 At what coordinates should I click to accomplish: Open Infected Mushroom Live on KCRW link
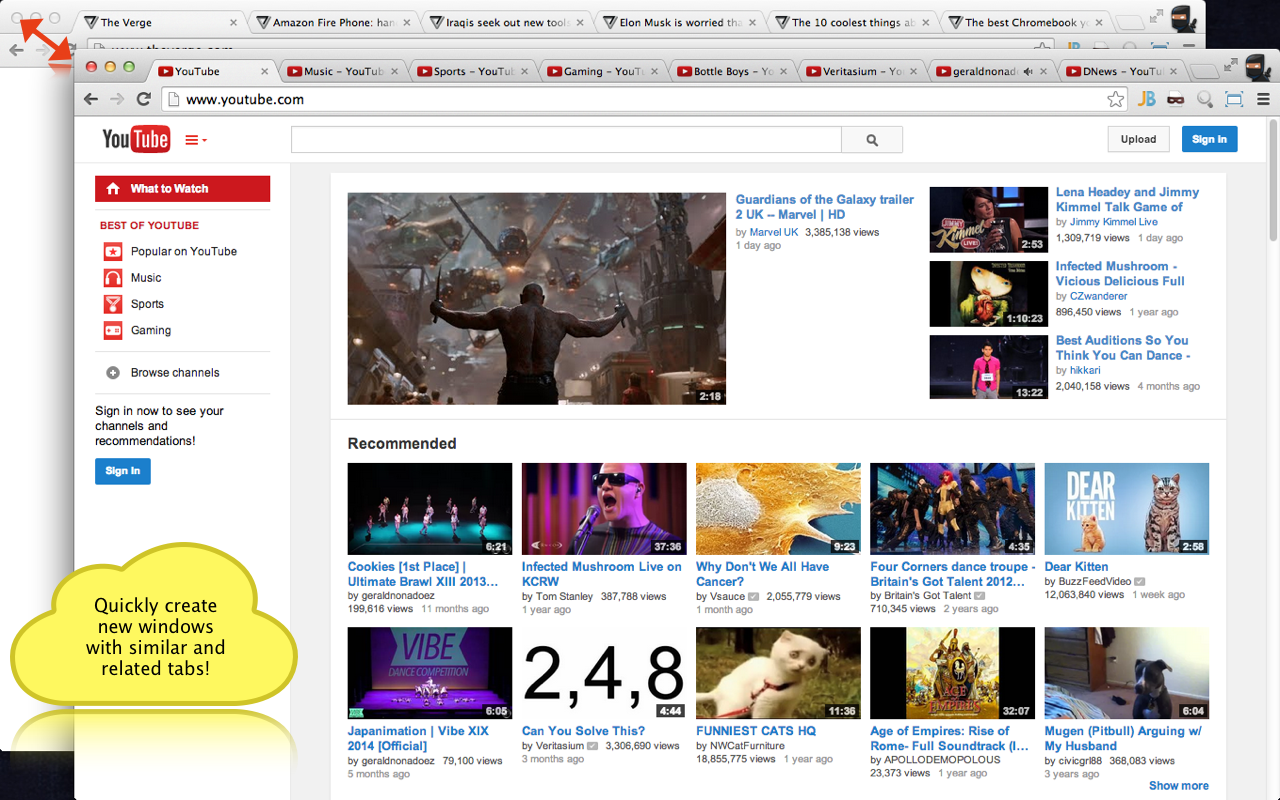[x=602, y=574]
